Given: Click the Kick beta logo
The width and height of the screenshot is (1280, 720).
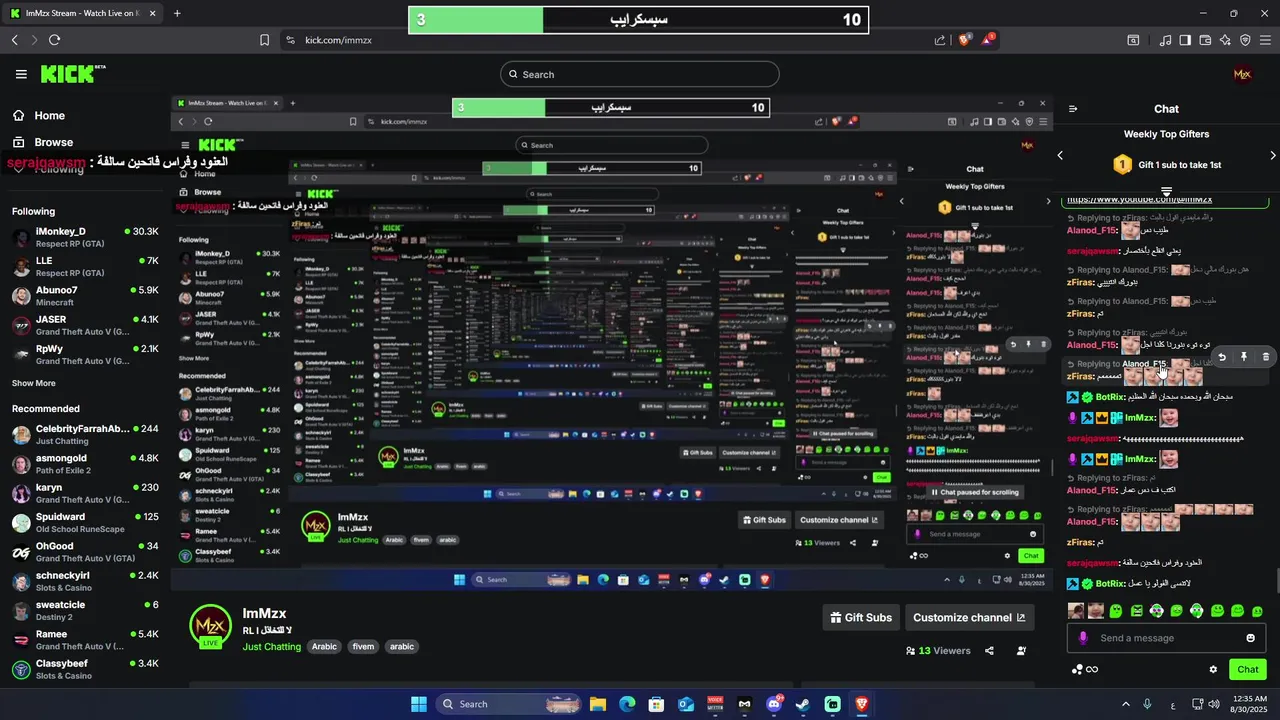Looking at the screenshot, I should point(72,74).
